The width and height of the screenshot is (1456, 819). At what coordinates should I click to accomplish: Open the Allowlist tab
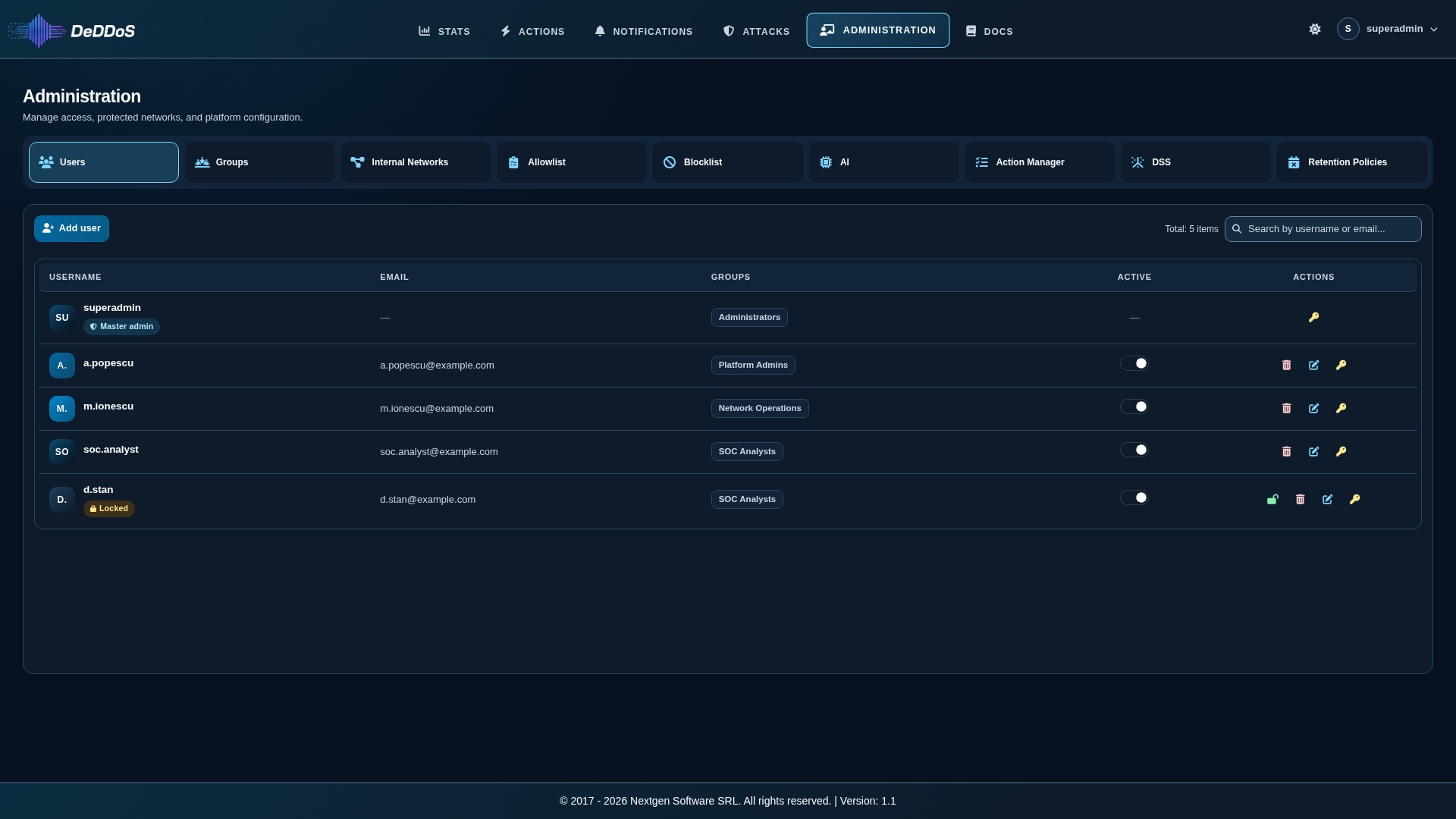point(572,162)
